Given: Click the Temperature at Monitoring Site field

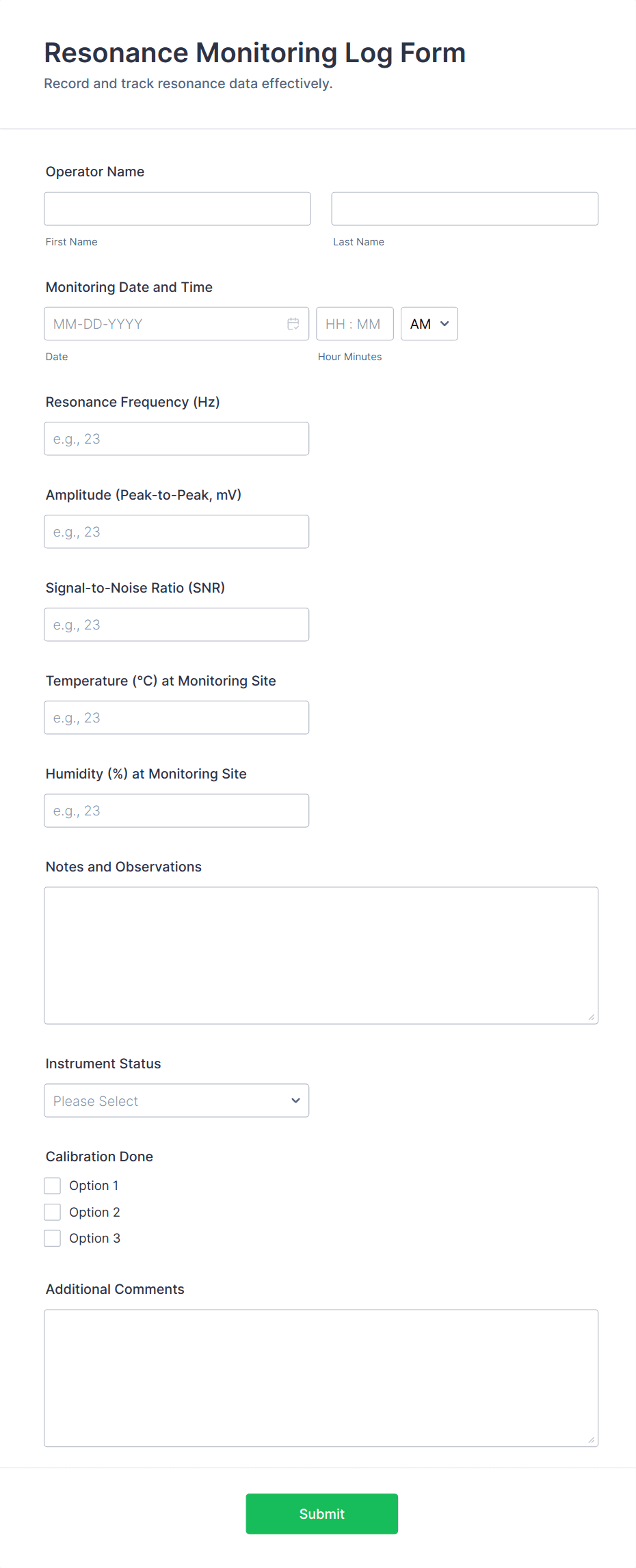Looking at the screenshot, I should pos(176,718).
